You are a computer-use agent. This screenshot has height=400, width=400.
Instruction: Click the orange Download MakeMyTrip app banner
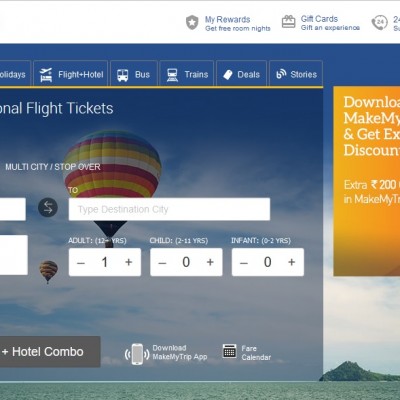click(x=367, y=181)
